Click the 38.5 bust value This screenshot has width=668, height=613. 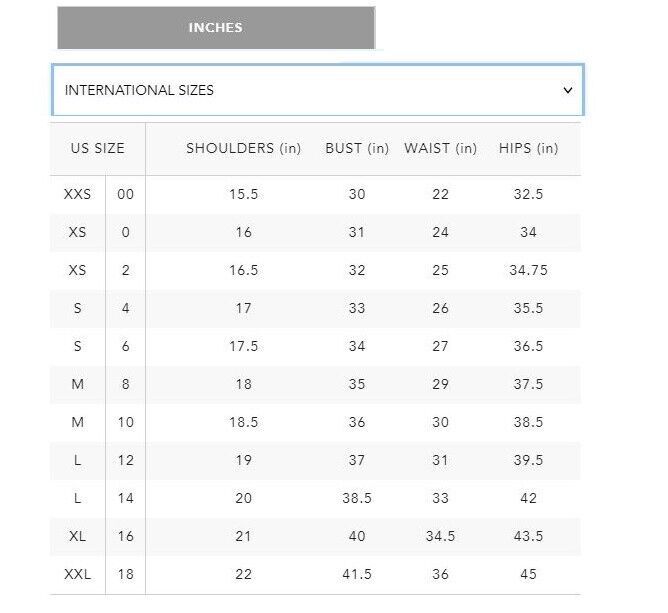coord(357,498)
